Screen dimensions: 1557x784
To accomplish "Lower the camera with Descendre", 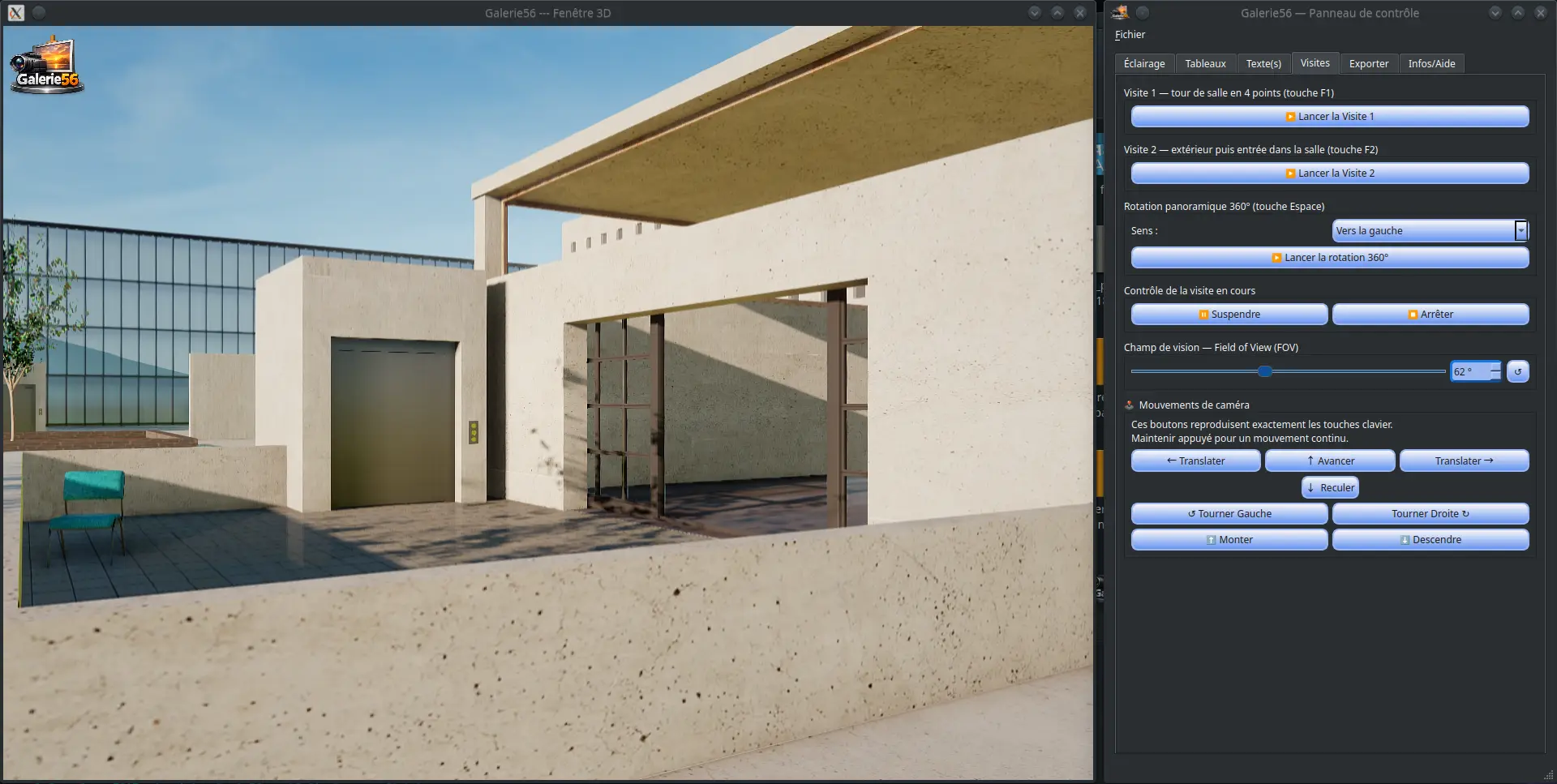I will (x=1430, y=540).
